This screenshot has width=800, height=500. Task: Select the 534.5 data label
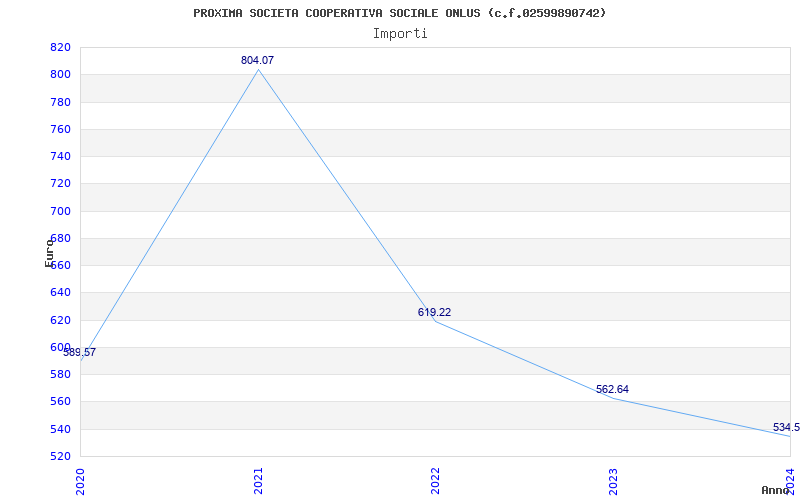786,427
